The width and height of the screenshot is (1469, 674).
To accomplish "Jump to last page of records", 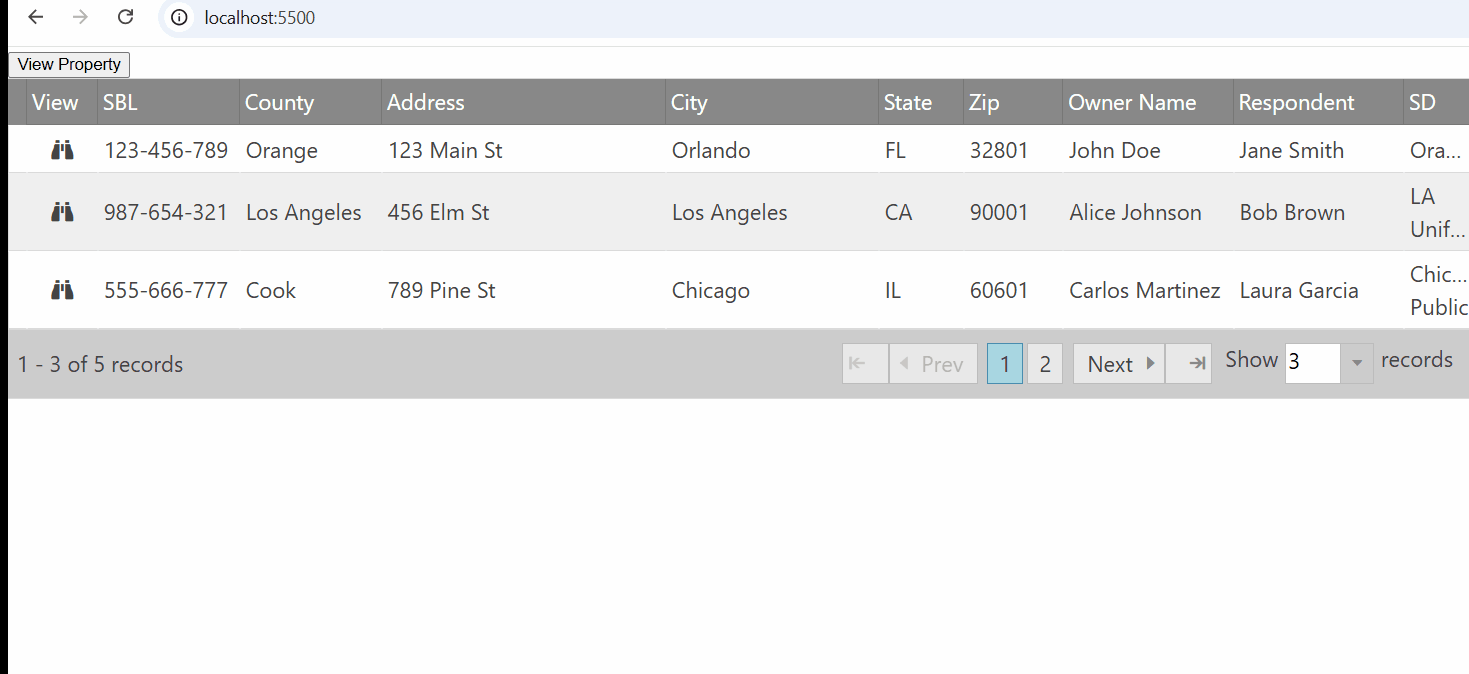I will point(1188,364).
